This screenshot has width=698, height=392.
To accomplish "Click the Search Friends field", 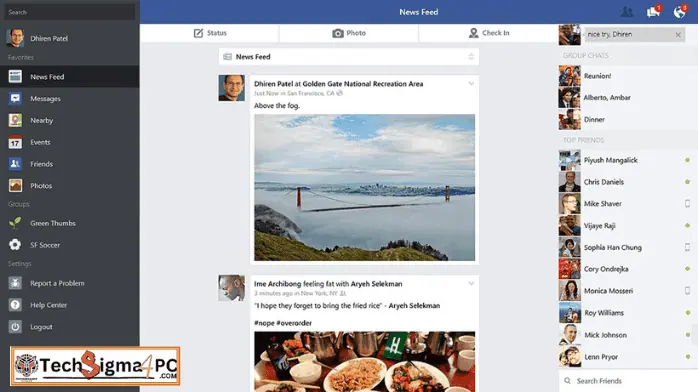I will tap(628, 381).
